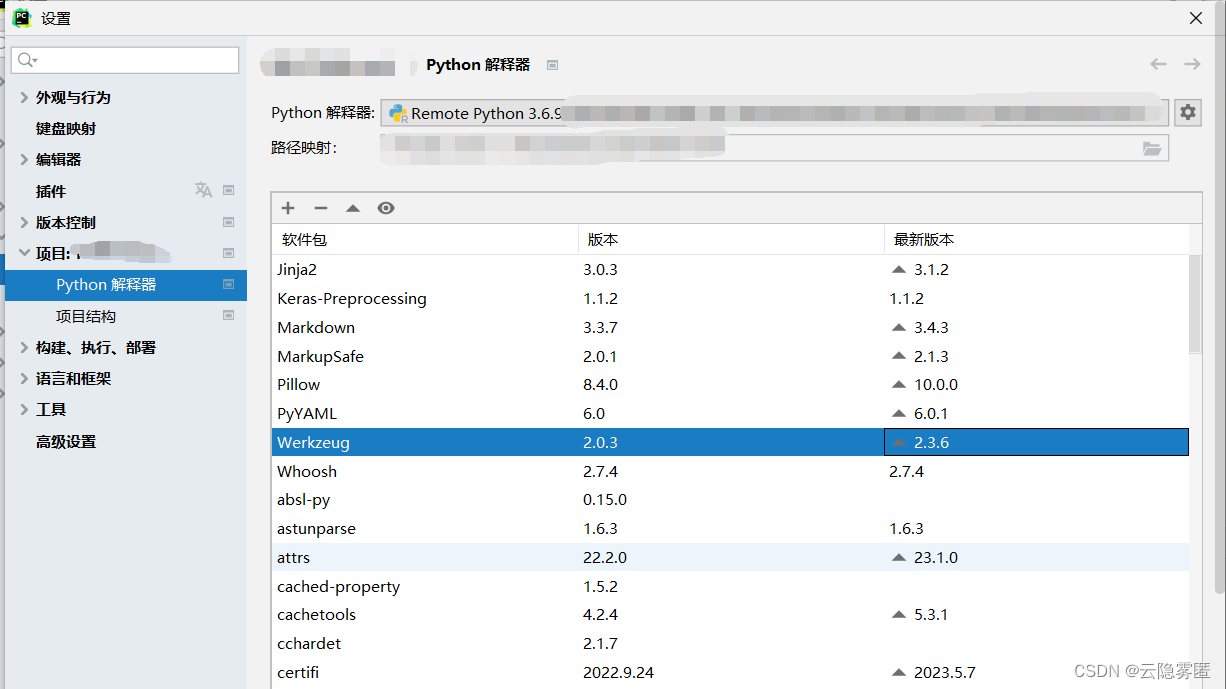
Task: Select the Whoosh package row
Action: 730,471
